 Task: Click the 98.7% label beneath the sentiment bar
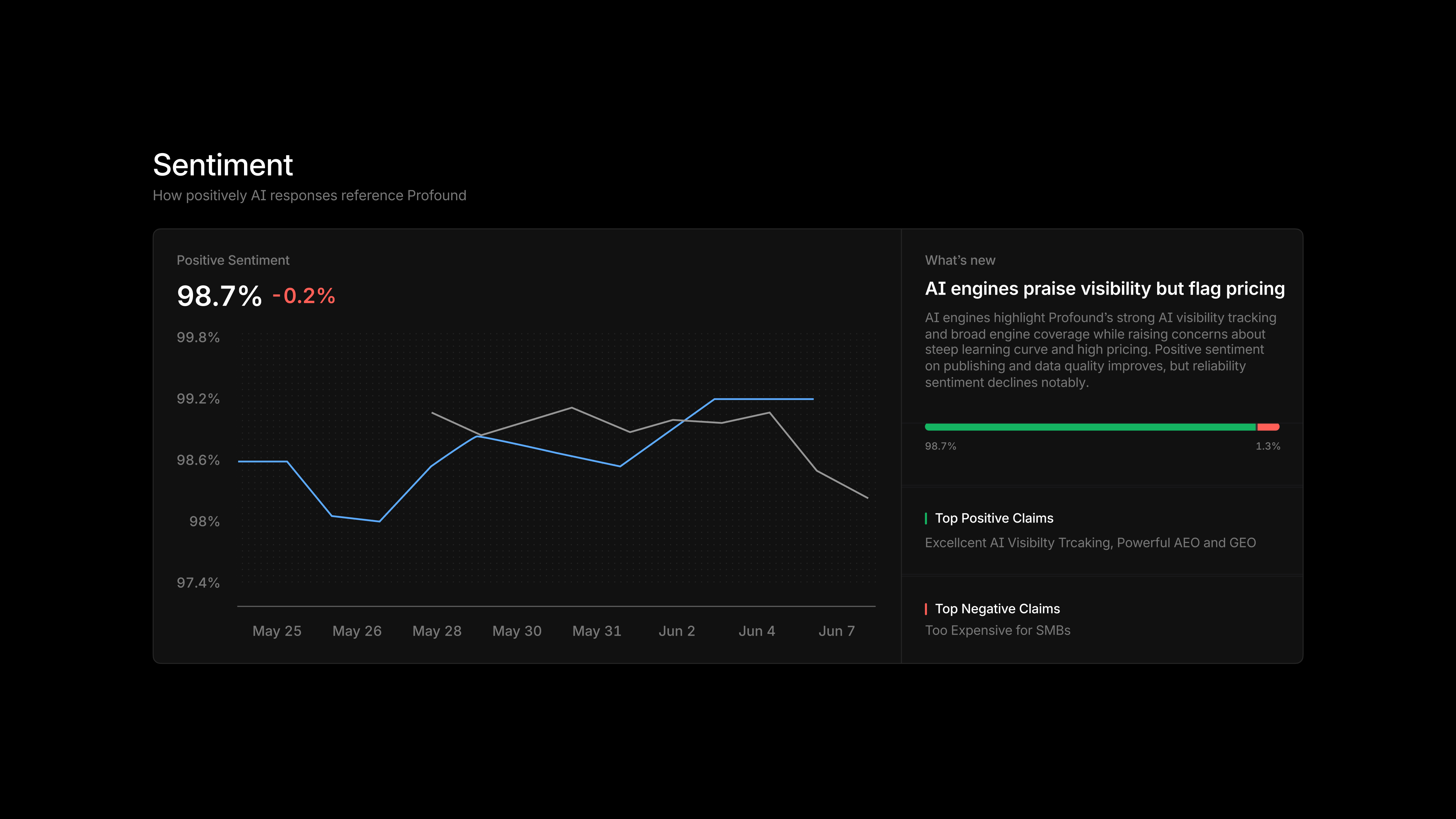940,446
